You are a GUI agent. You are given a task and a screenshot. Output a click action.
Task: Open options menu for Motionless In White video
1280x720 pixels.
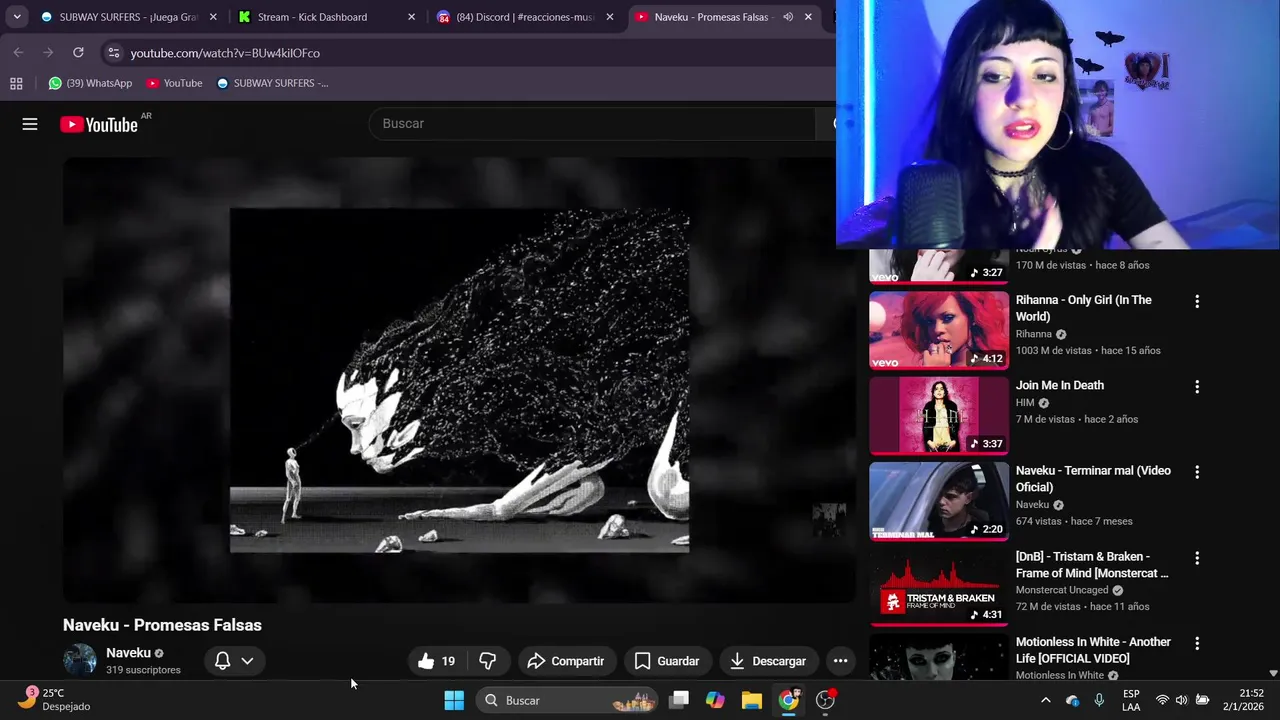[1197, 643]
